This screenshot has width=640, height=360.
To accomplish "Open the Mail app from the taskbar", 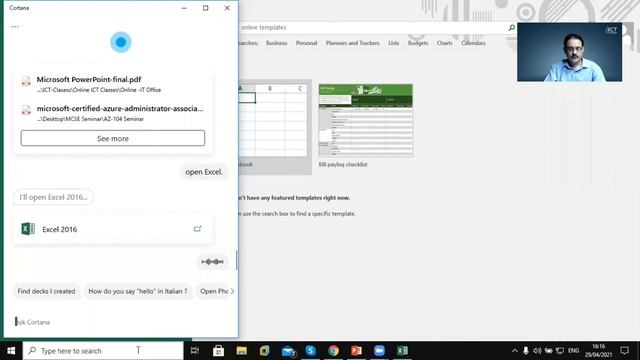I will click(x=288, y=351).
